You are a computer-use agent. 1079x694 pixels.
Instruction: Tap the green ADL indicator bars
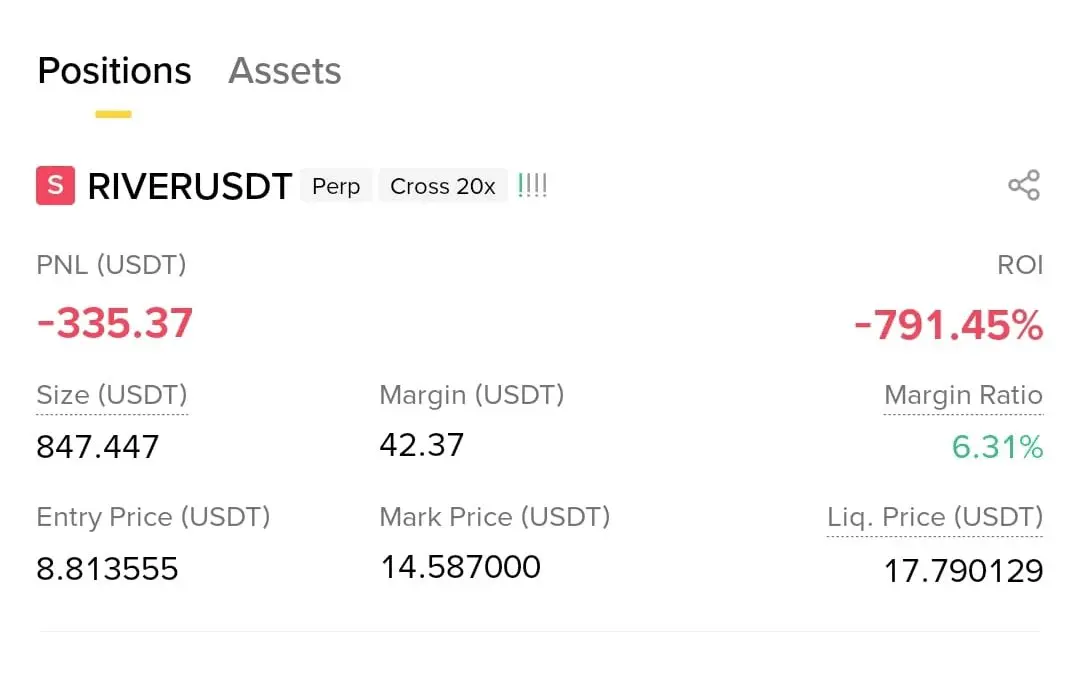532,185
